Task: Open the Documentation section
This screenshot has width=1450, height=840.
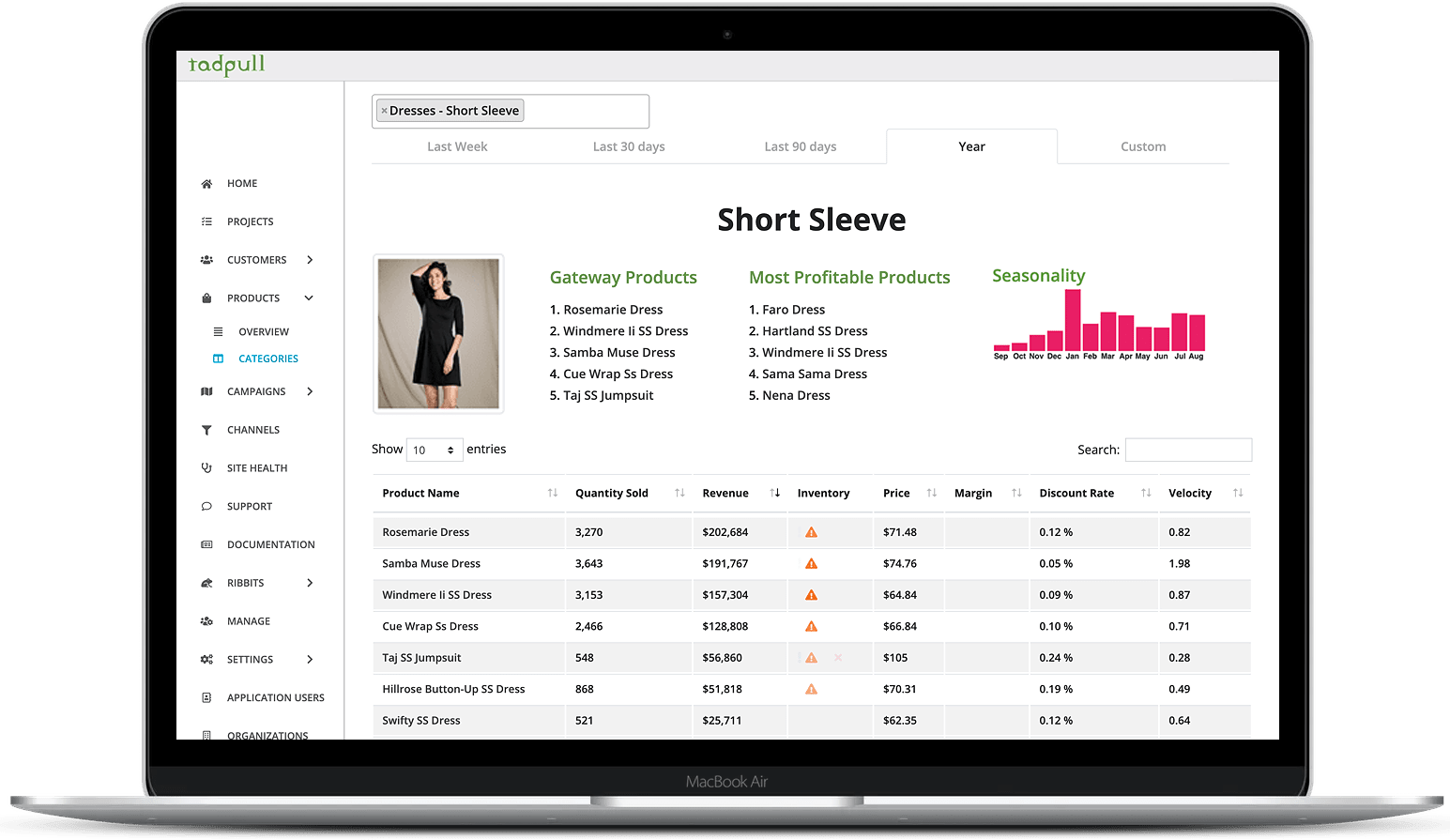Action: (x=271, y=544)
